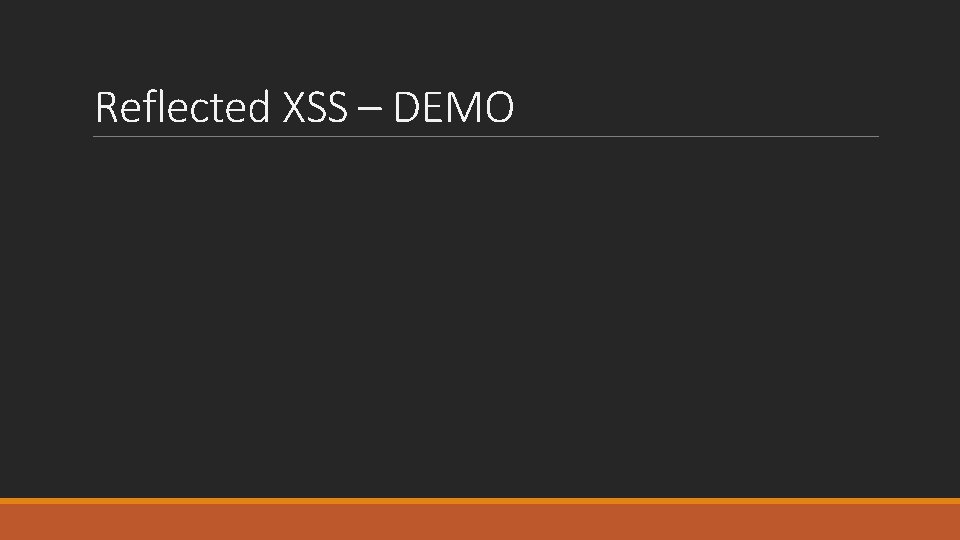Screen dimensions: 960x540
Task: Click the en dash between XSS and DEMO
Action: coord(370,109)
